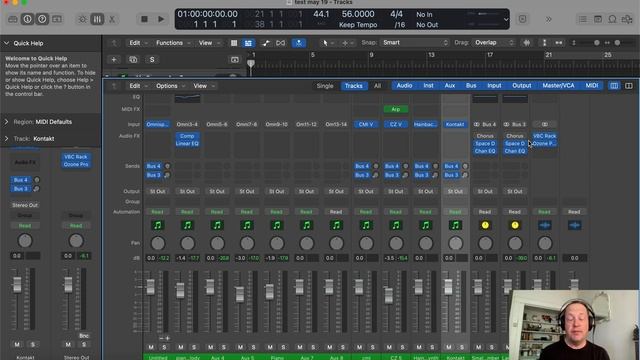Toggle the Catch Playhead button
640x360 pixels.
tap(299, 43)
